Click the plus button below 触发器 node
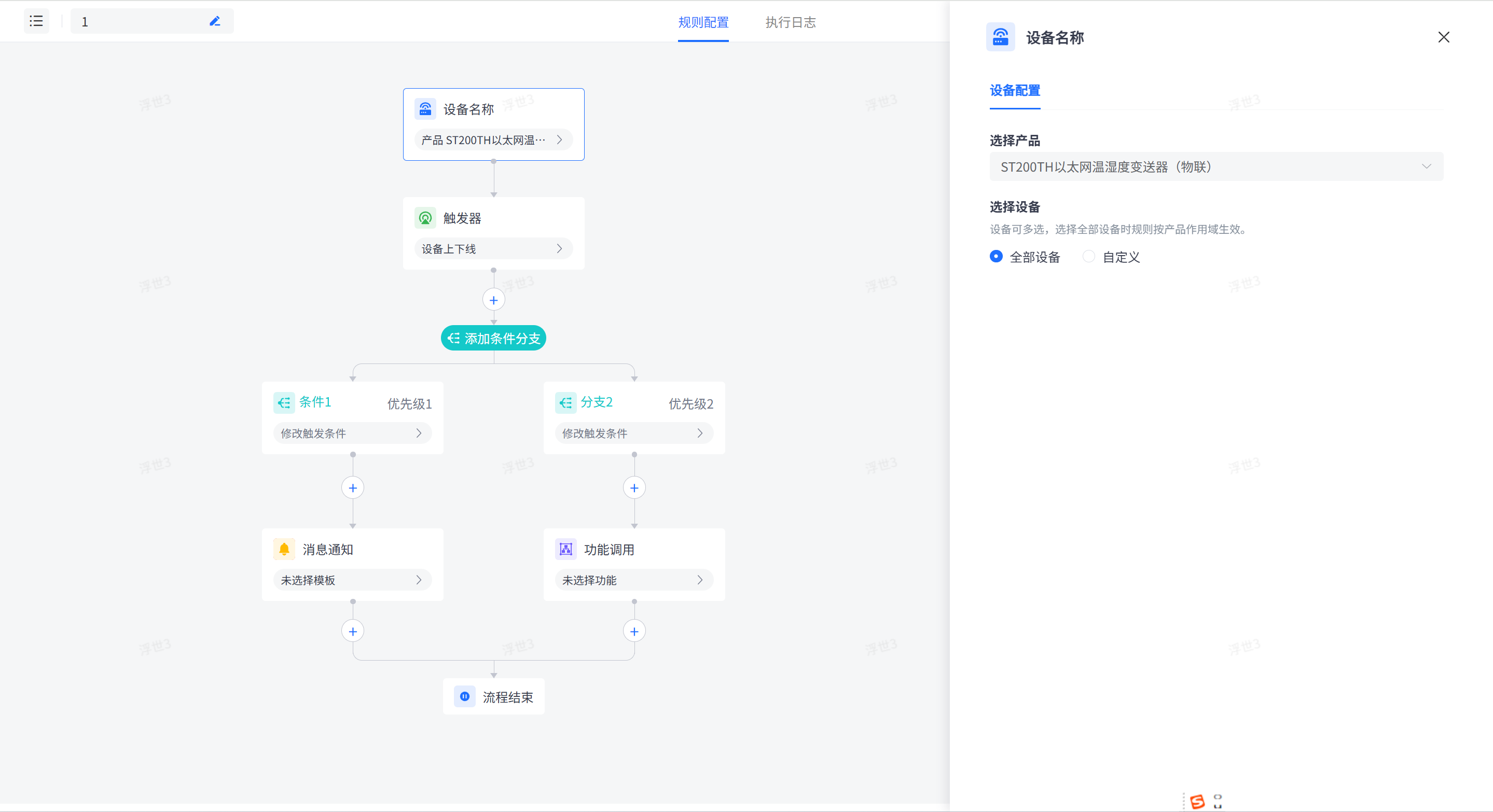 coord(493,300)
